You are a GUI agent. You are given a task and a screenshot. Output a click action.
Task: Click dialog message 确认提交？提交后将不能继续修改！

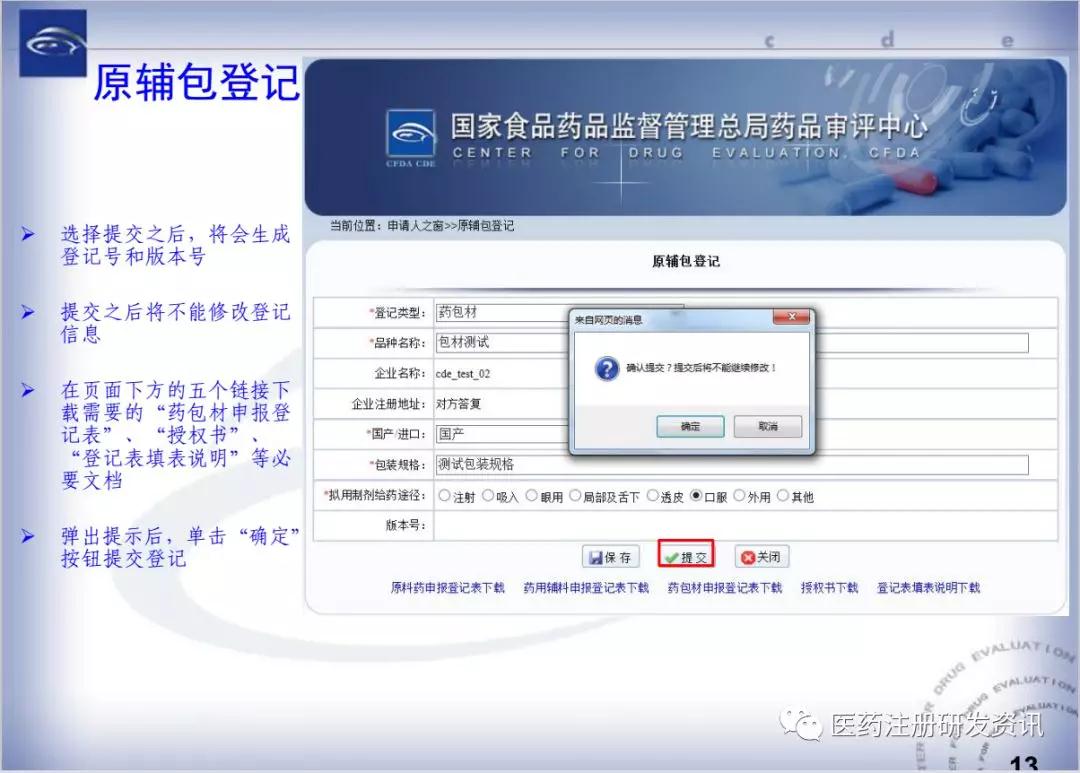pyautogui.click(x=701, y=368)
